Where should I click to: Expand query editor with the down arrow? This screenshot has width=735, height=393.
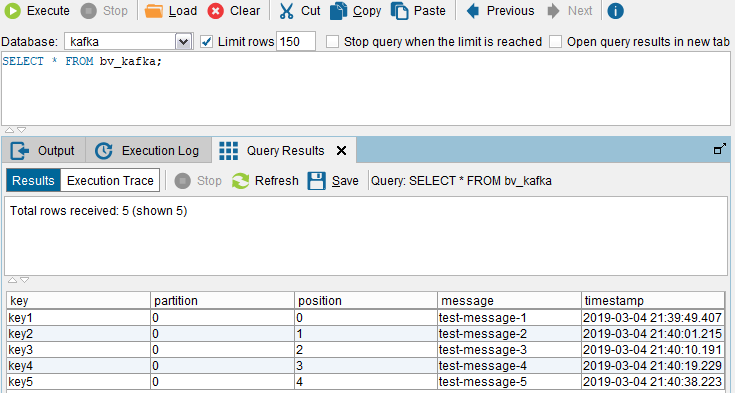pos(22,130)
